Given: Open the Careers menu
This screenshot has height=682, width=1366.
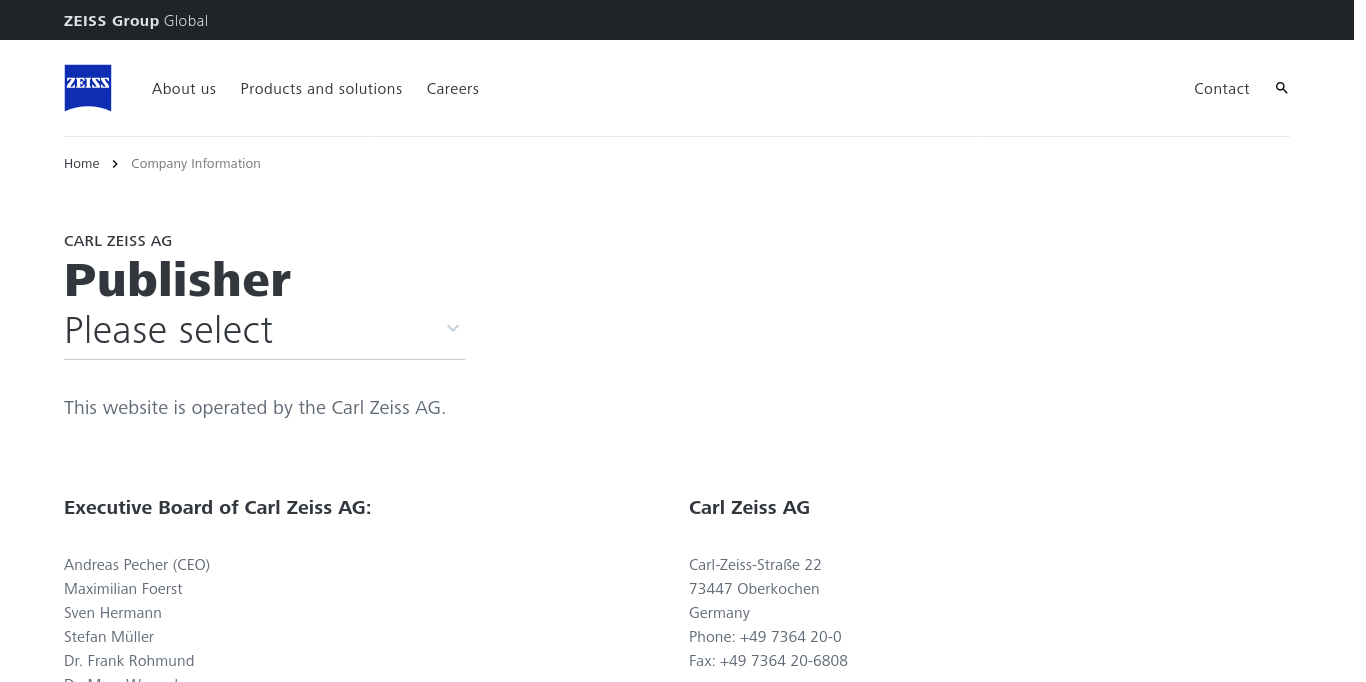Looking at the screenshot, I should (x=453, y=89).
